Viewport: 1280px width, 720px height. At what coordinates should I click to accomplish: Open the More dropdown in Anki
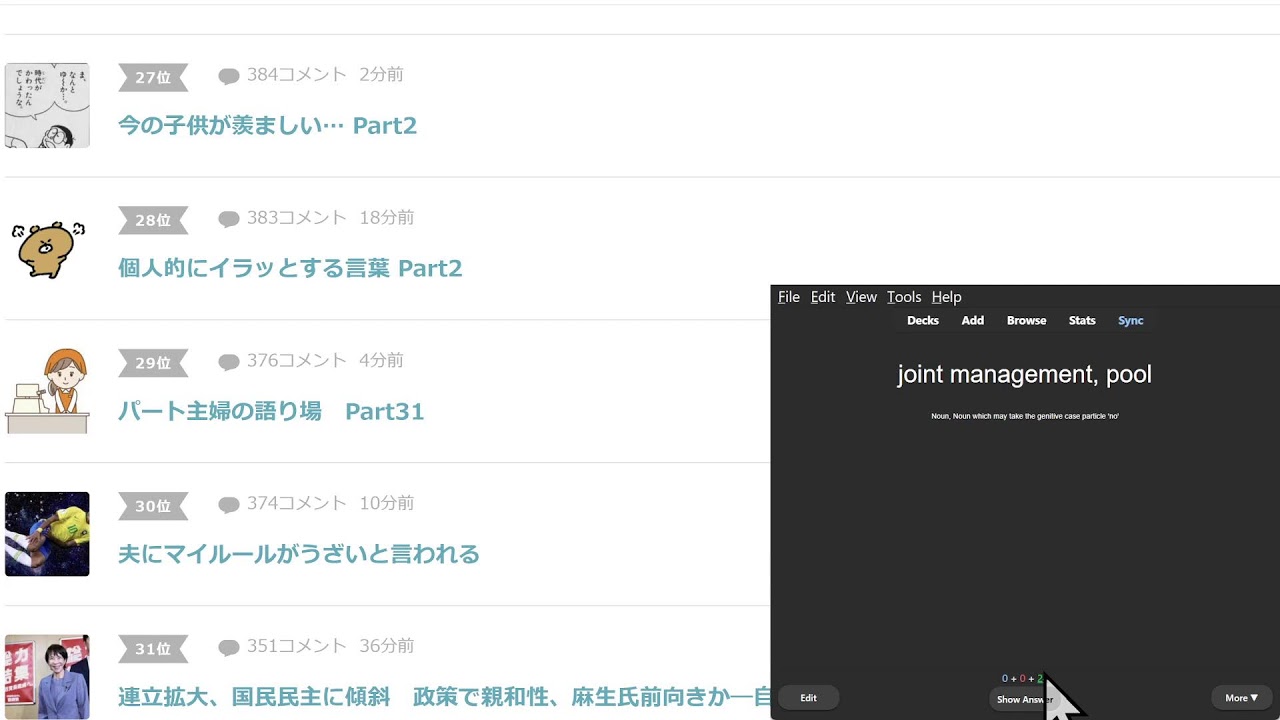(1241, 698)
